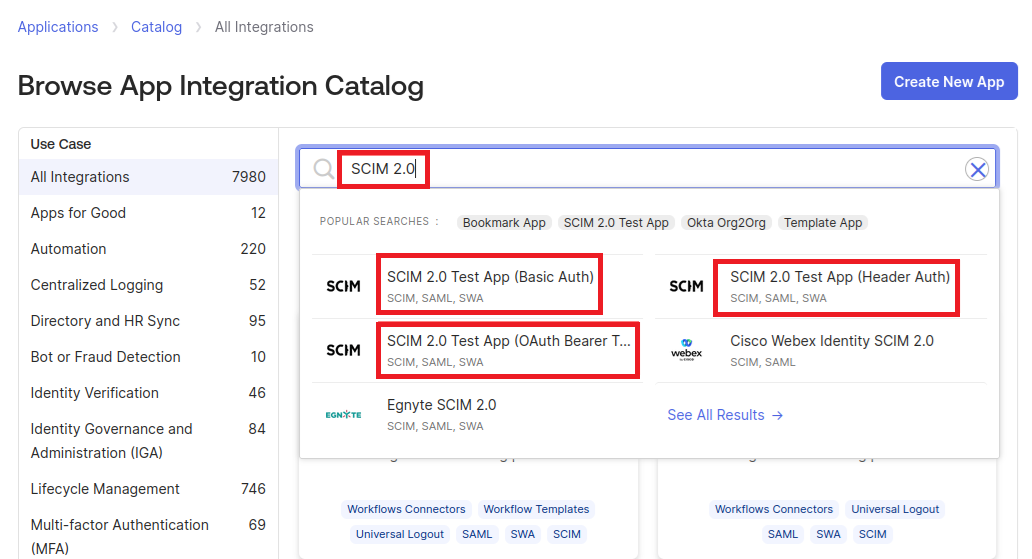1032x559 pixels.
Task: Pick Template App popular search chip
Action: click(x=822, y=223)
